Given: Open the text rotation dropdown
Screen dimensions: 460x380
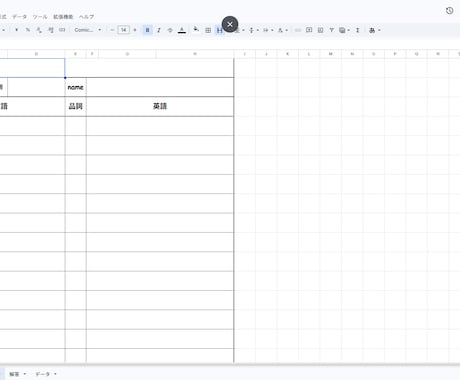Looking at the screenshot, I should [283, 30].
